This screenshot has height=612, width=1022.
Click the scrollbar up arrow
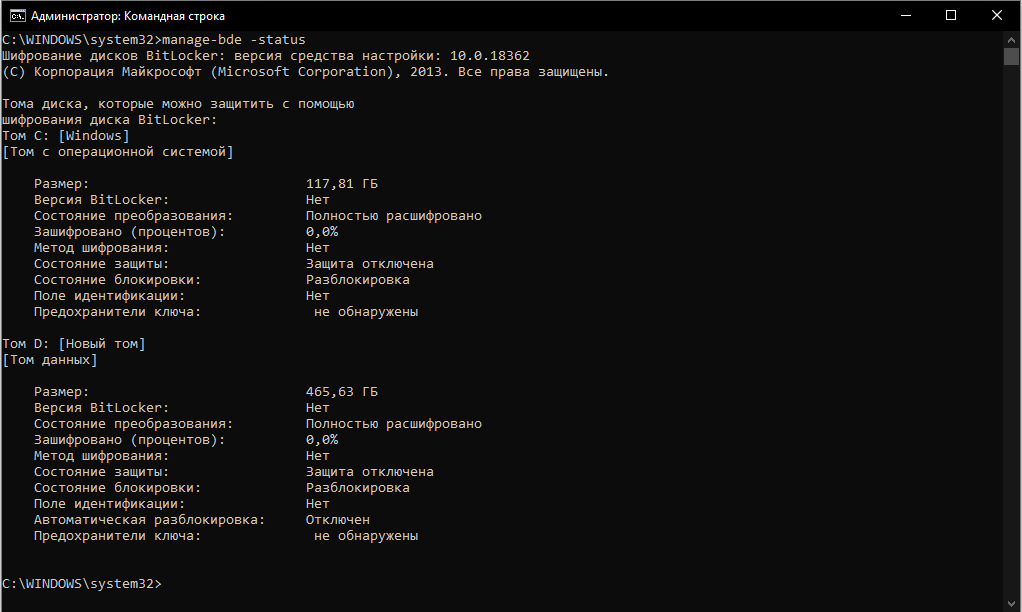click(1012, 39)
